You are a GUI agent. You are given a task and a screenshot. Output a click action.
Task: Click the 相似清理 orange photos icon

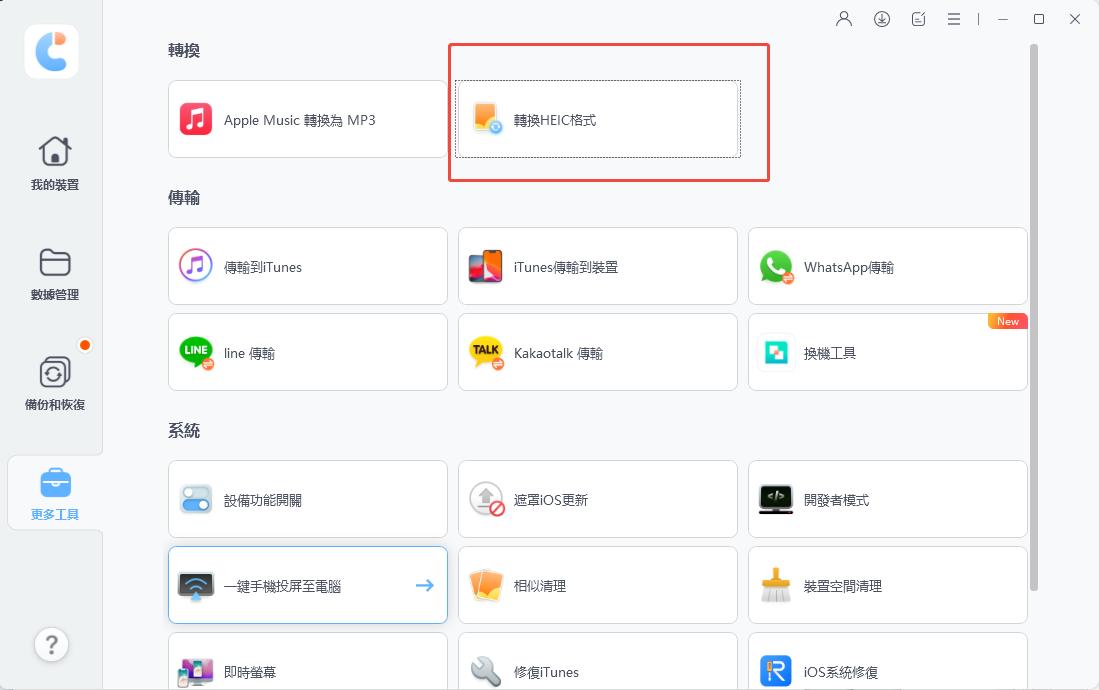click(x=486, y=585)
